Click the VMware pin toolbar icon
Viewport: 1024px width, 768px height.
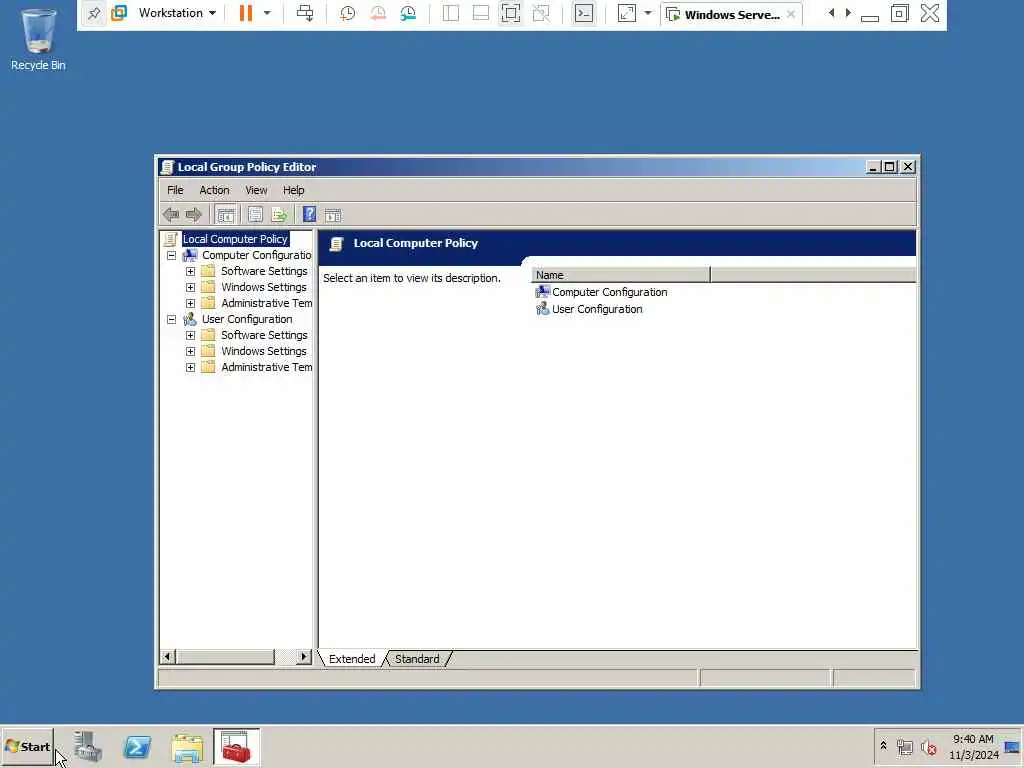point(94,13)
